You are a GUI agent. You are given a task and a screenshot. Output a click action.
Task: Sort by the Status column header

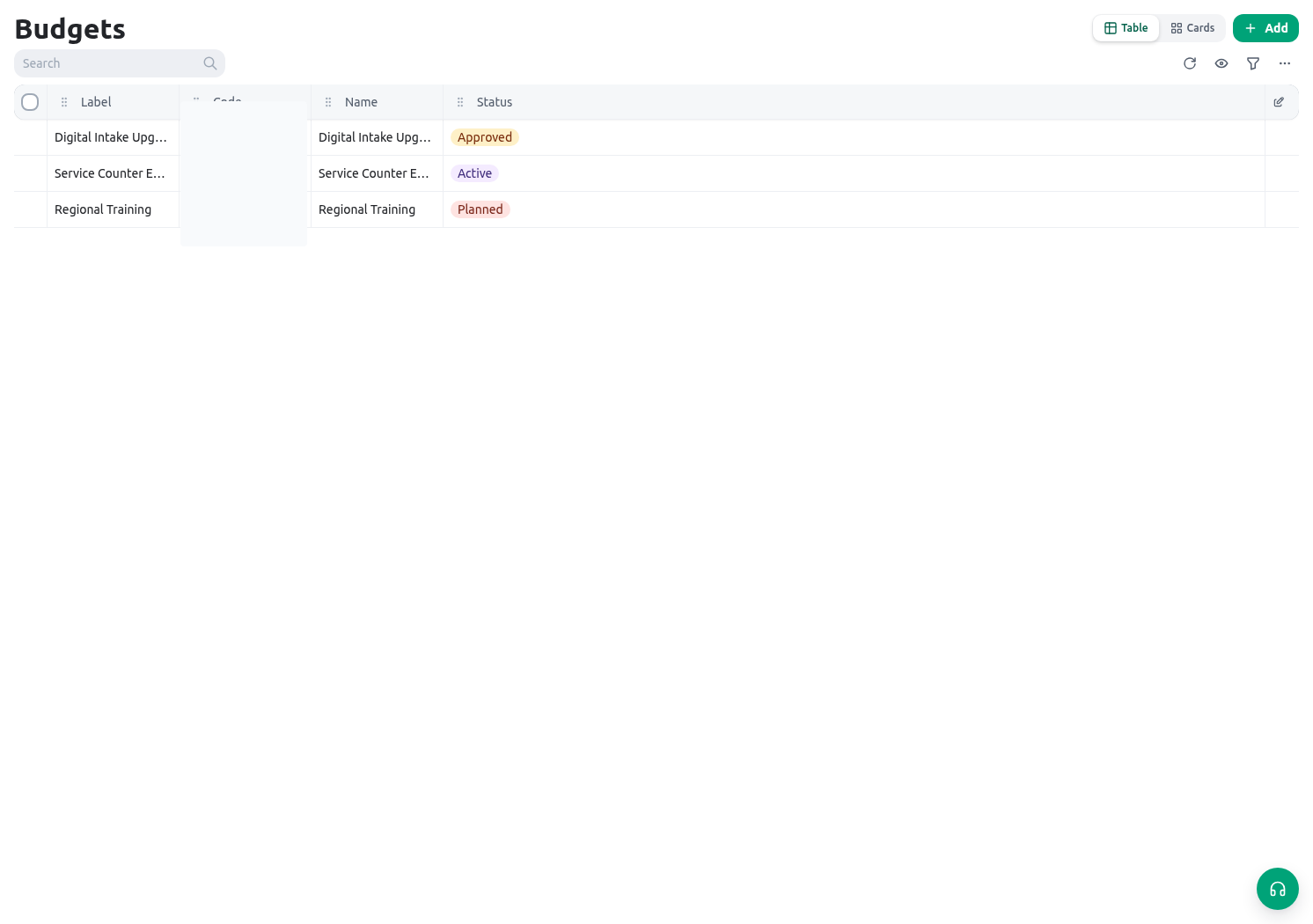[495, 102]
